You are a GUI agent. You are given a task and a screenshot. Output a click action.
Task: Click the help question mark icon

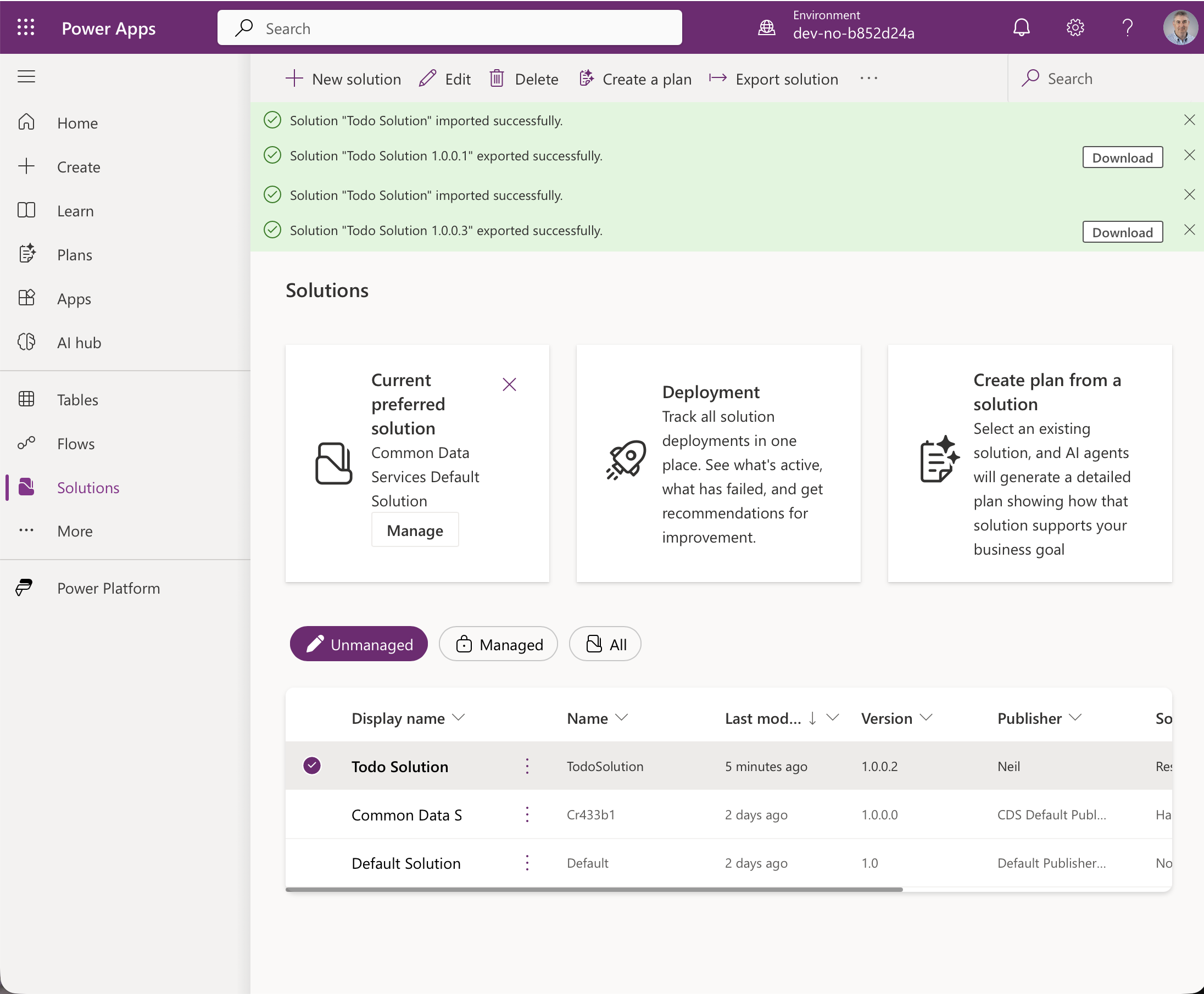coord(1127,27)
